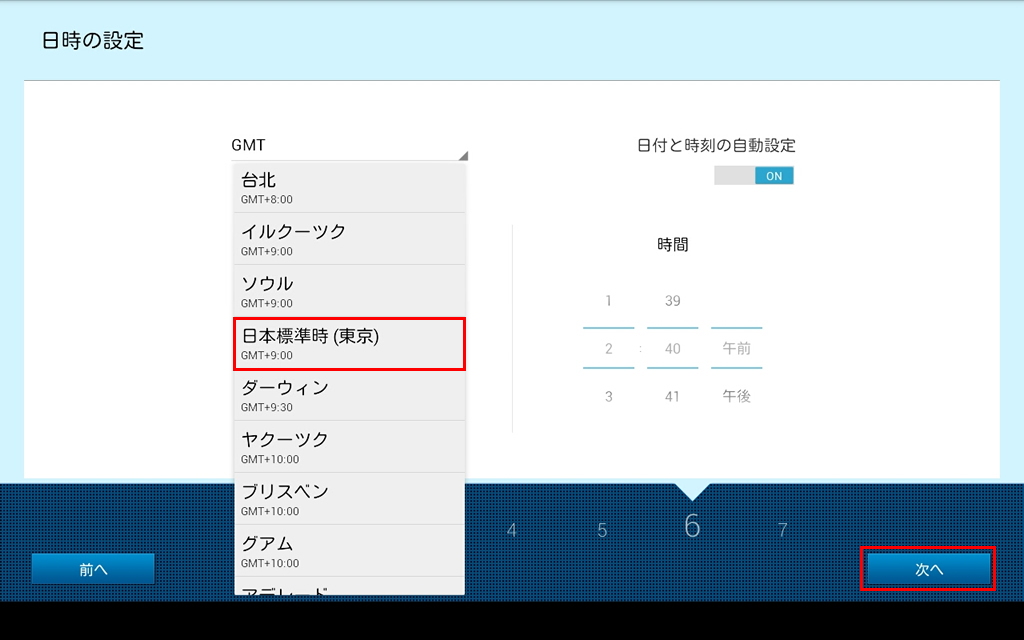1024x640 pixels.
Task: Go back with the 前へ button
Action: (93, 569)
